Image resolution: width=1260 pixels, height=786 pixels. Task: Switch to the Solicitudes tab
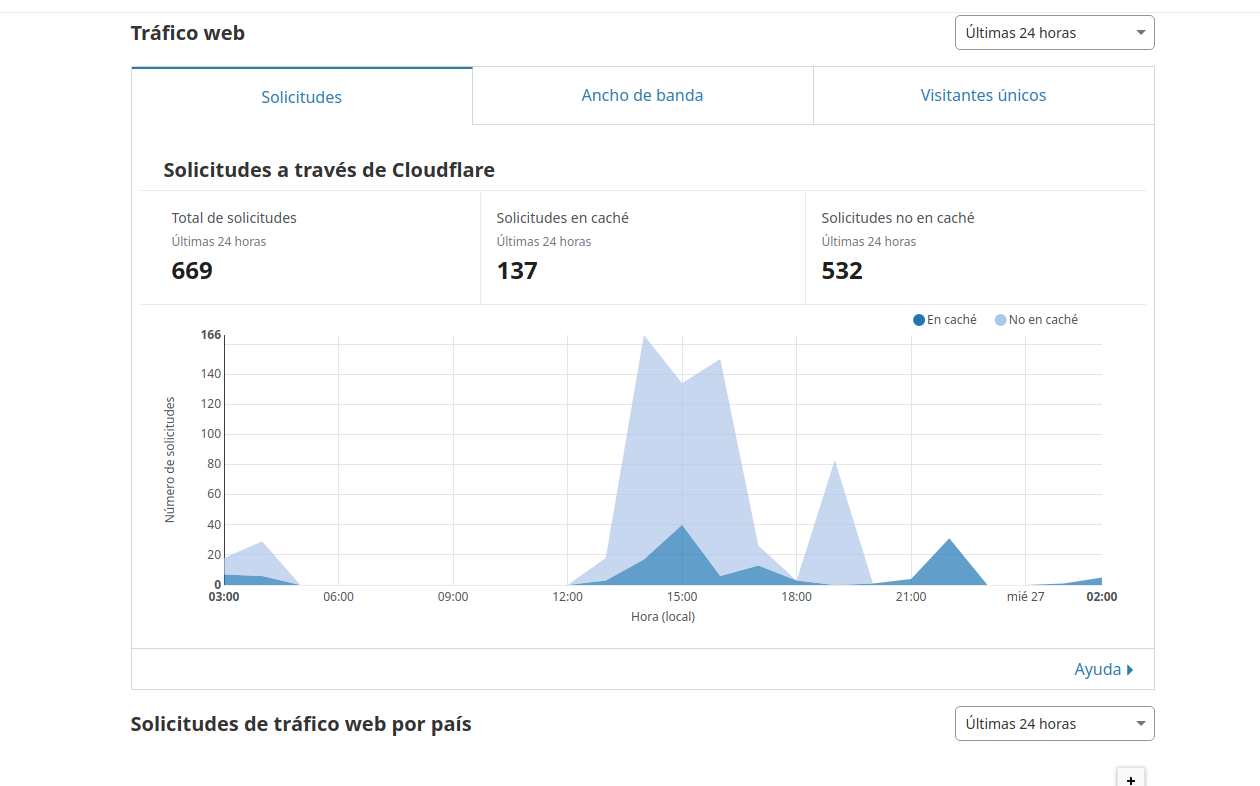pyautogui.click(x=301, y=97)
